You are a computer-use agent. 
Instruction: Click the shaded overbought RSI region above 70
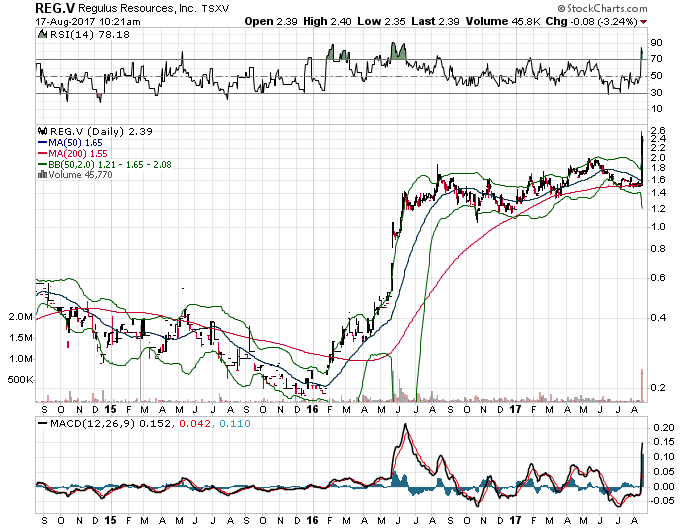tap(397, 52)
